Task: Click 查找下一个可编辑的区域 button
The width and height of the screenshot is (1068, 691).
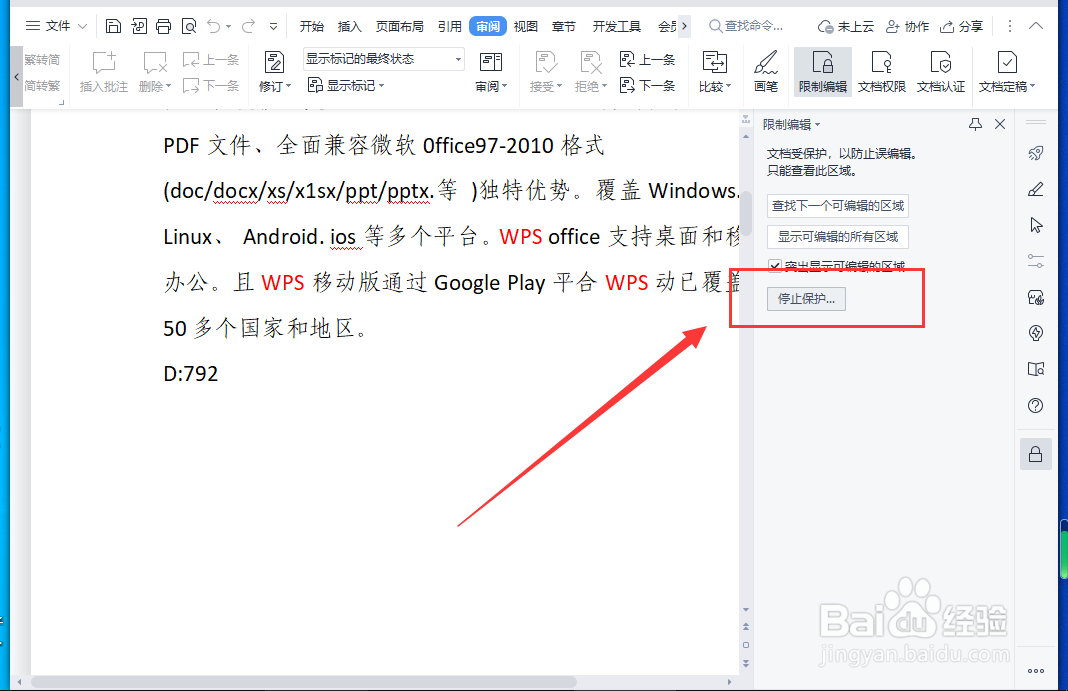Action: click(x=838, y=206)
